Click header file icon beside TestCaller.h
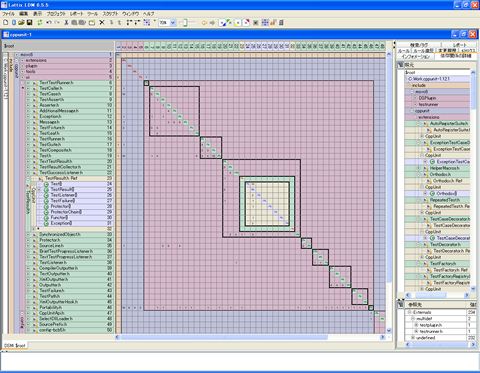This screenshot has width=480, height=373. [x=35, y=88]
